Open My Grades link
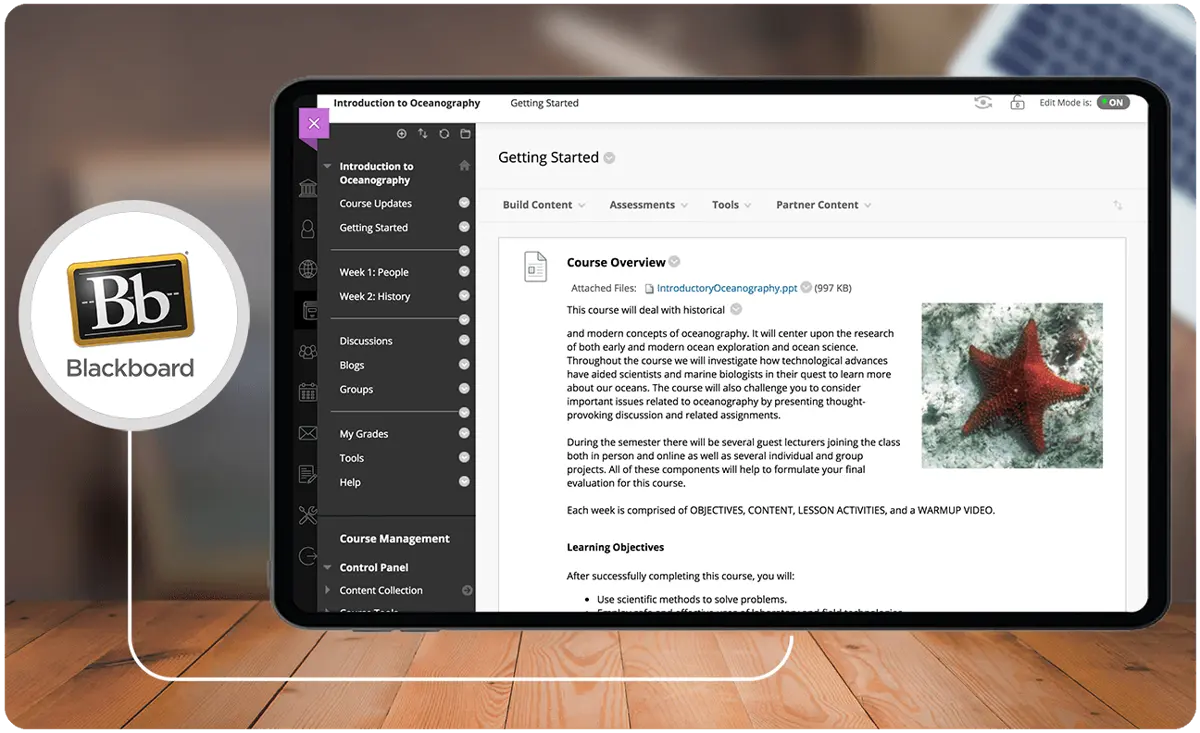Screen dimensions: 1200x733 (x=364, y=434)
